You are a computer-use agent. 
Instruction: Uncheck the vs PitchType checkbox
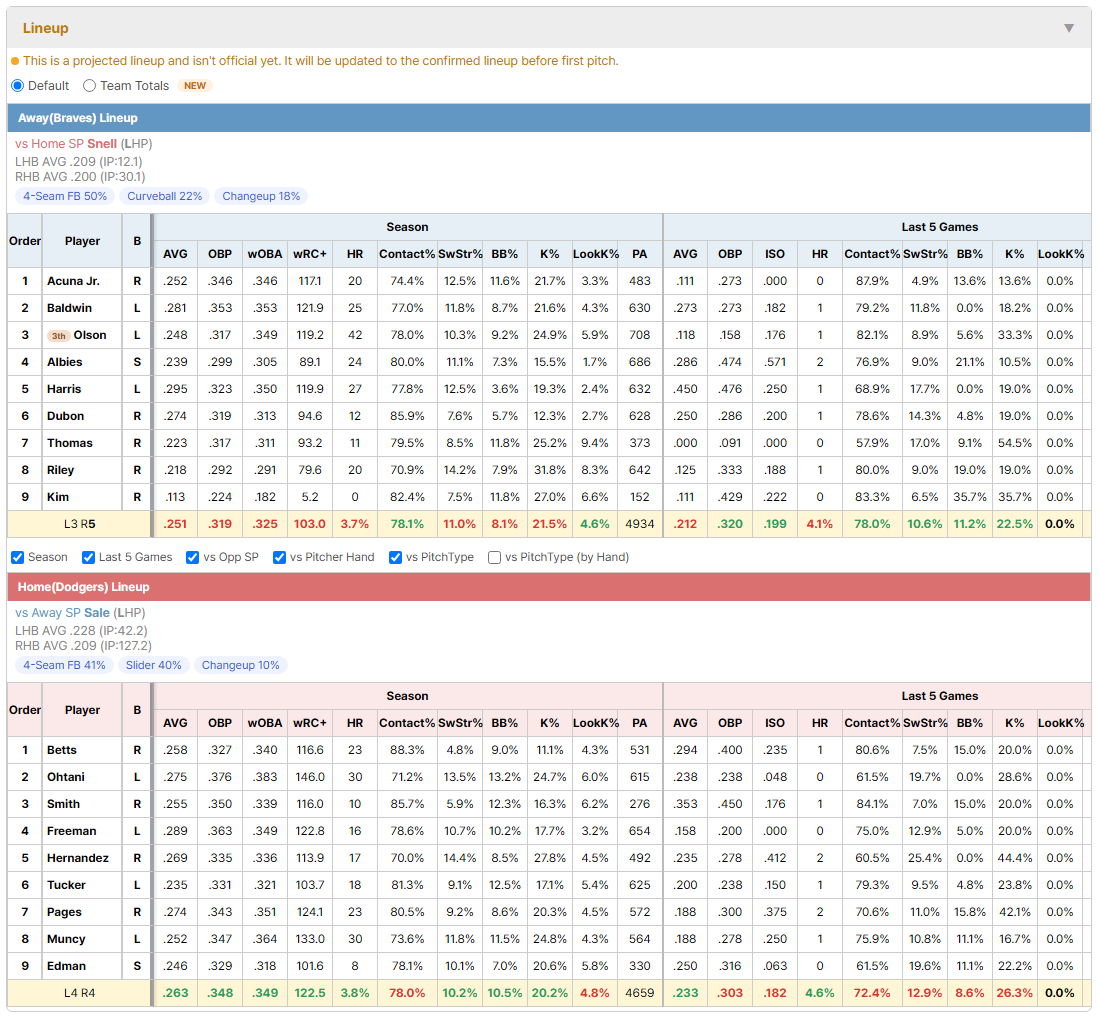click(396, 557)
